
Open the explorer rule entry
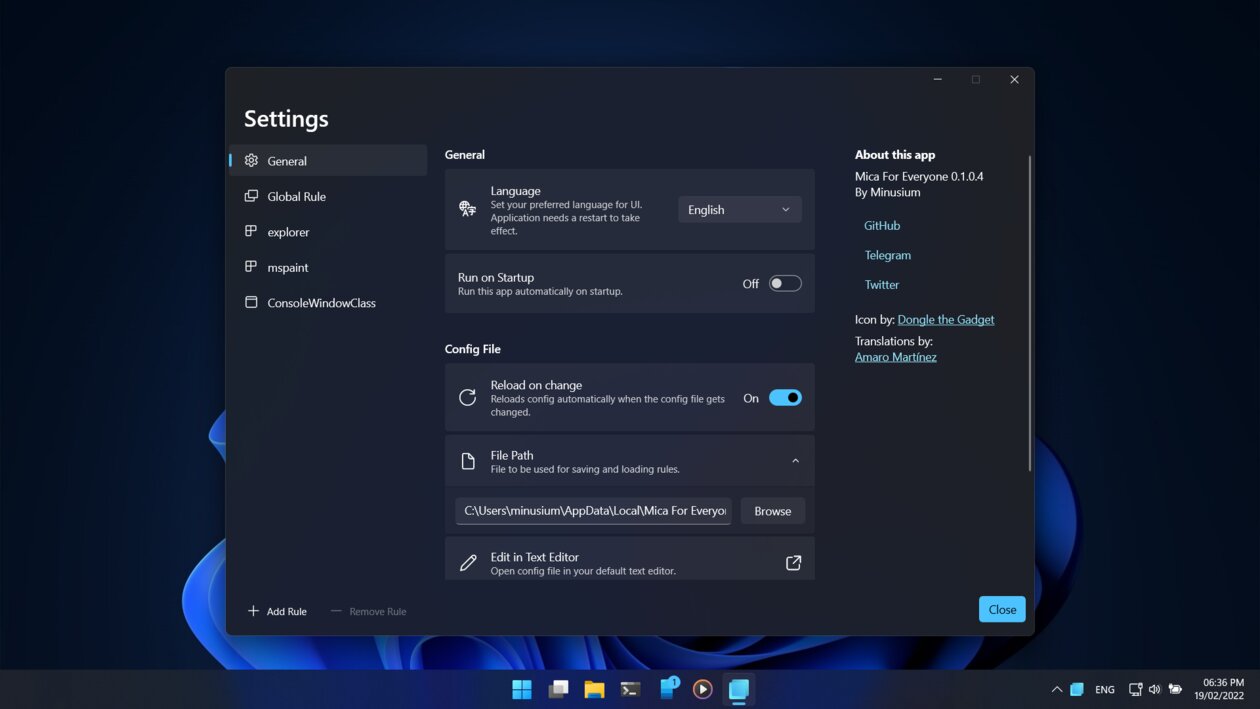(x=290, y=231)
